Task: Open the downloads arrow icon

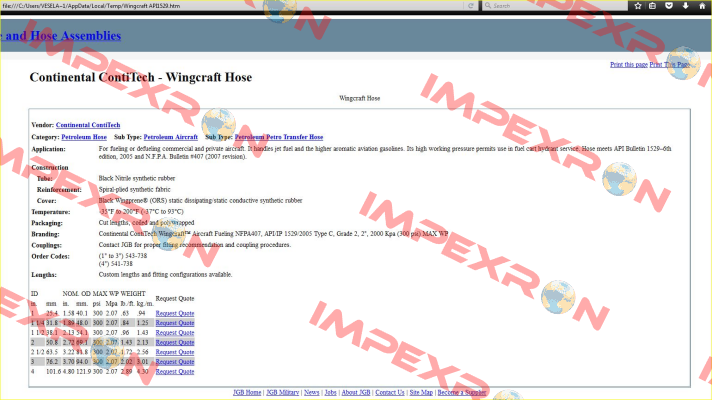Action: coord(686,5)
